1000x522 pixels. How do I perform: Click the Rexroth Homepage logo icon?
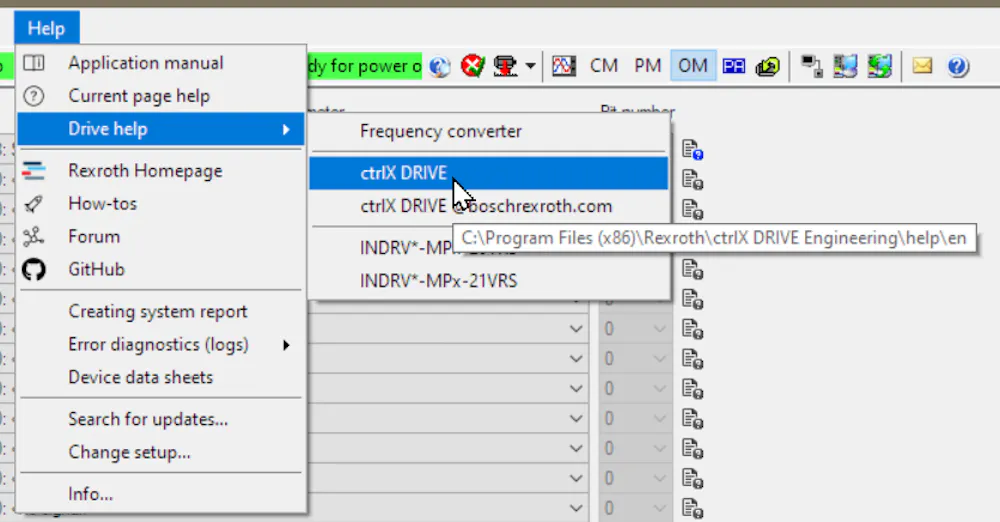pyautogui.click(x=34, y=171)
